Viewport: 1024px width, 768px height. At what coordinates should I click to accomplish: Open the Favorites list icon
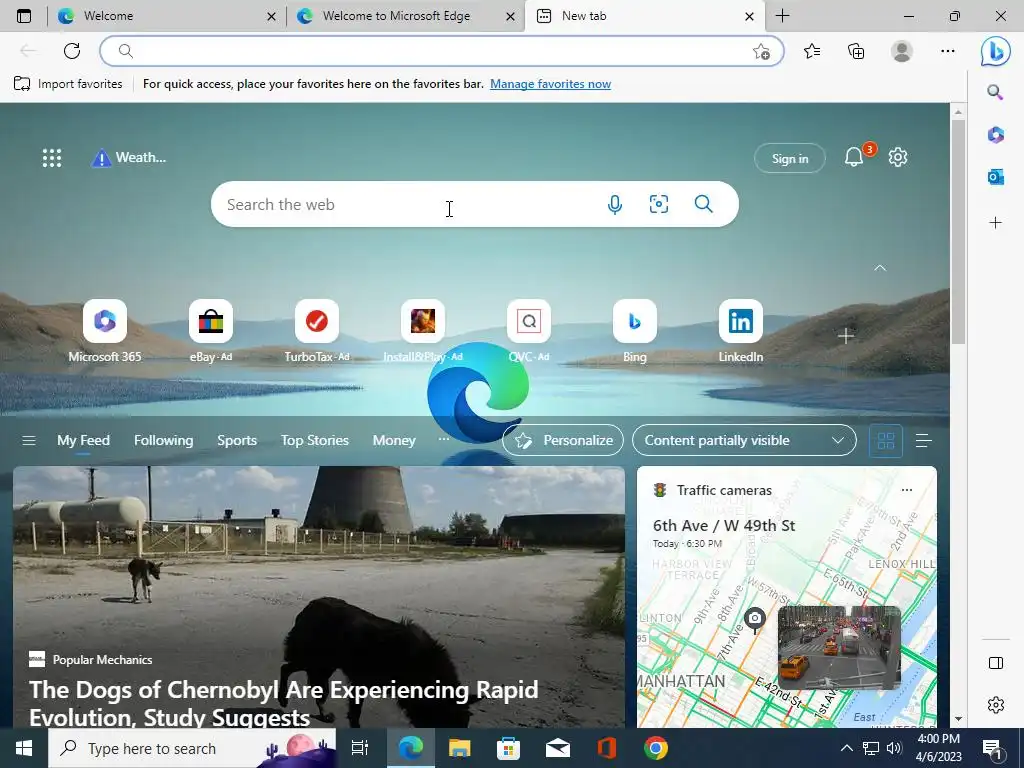click(812, 51)
